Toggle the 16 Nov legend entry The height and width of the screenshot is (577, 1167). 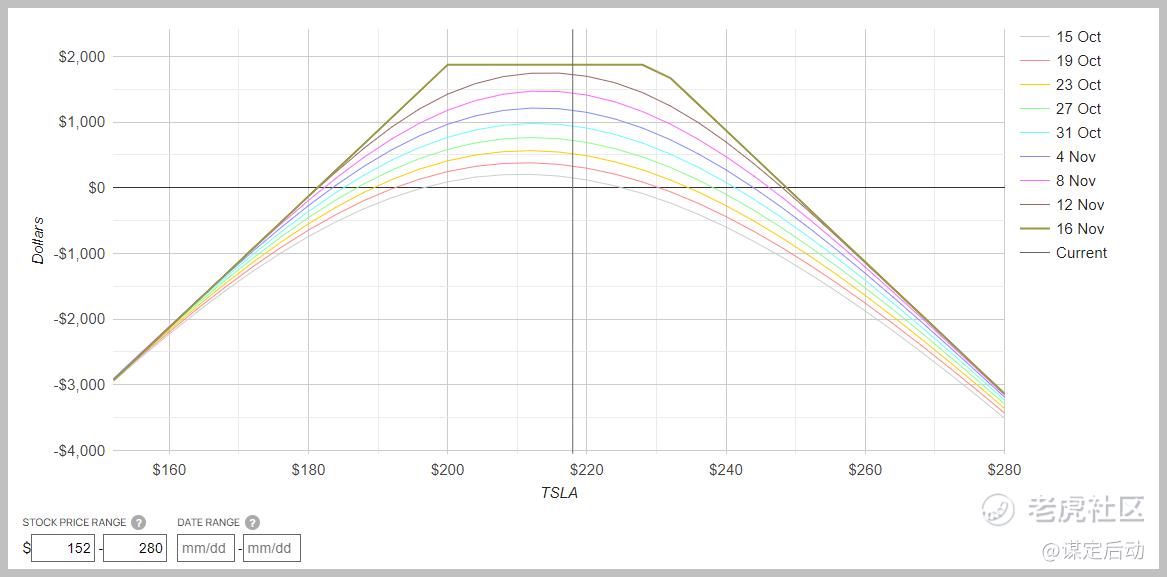coord(1062,229)
